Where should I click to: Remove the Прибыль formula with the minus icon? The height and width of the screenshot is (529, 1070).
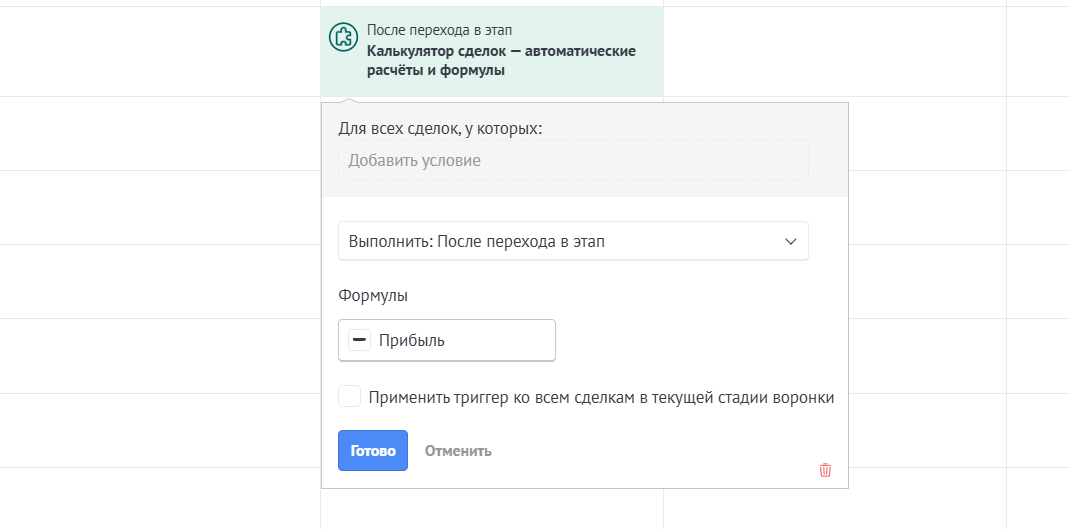(360, 340)
